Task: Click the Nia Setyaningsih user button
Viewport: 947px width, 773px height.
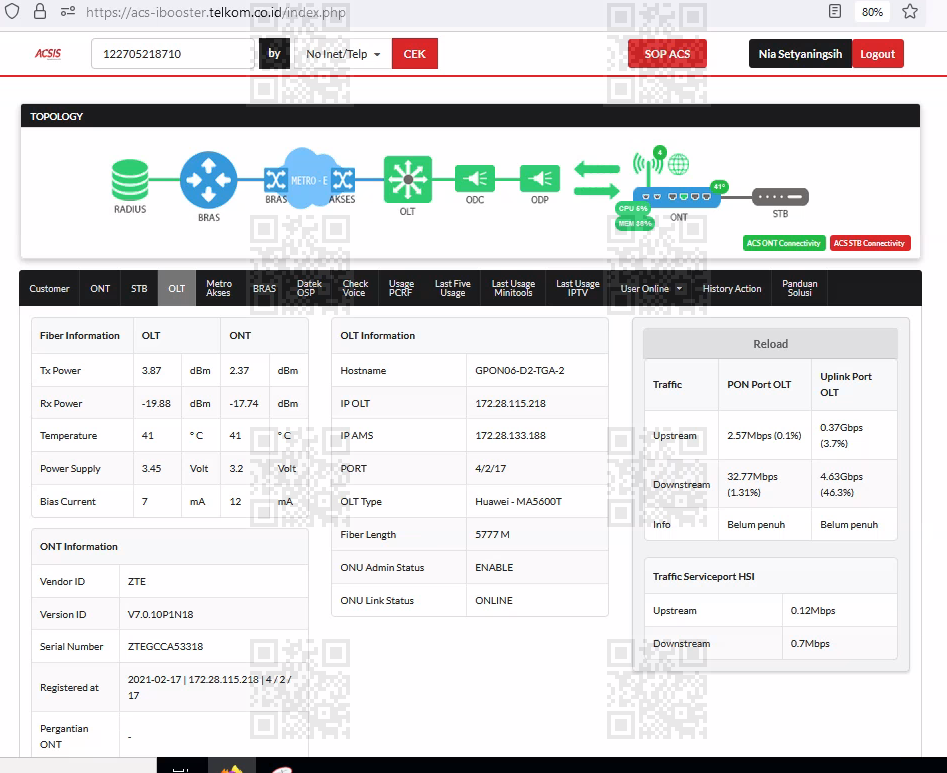Action: (800, 54)
